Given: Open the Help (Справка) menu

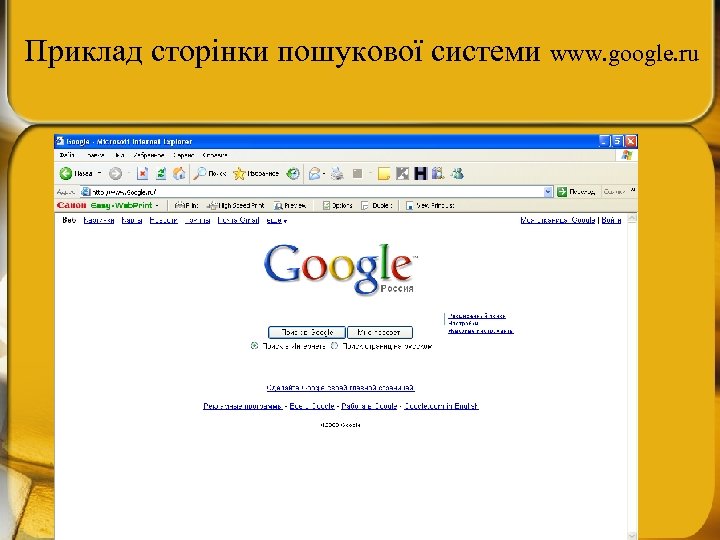Looking at the screenshot, I should pyautogui.click(x=215, y=155).
